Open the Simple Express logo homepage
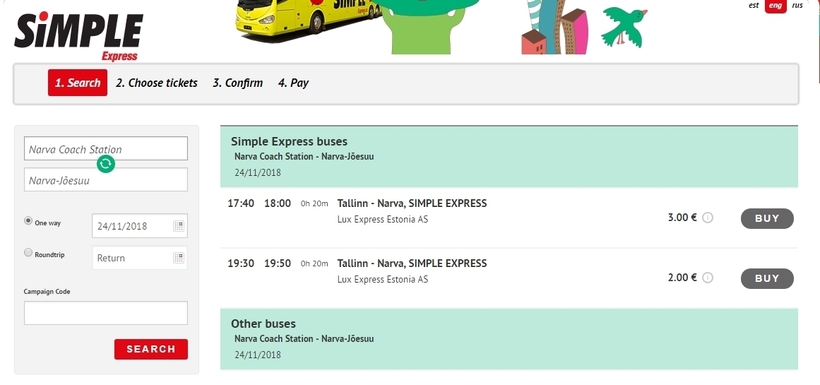Screen dimensions: 820x385 [x=78, y=36]
